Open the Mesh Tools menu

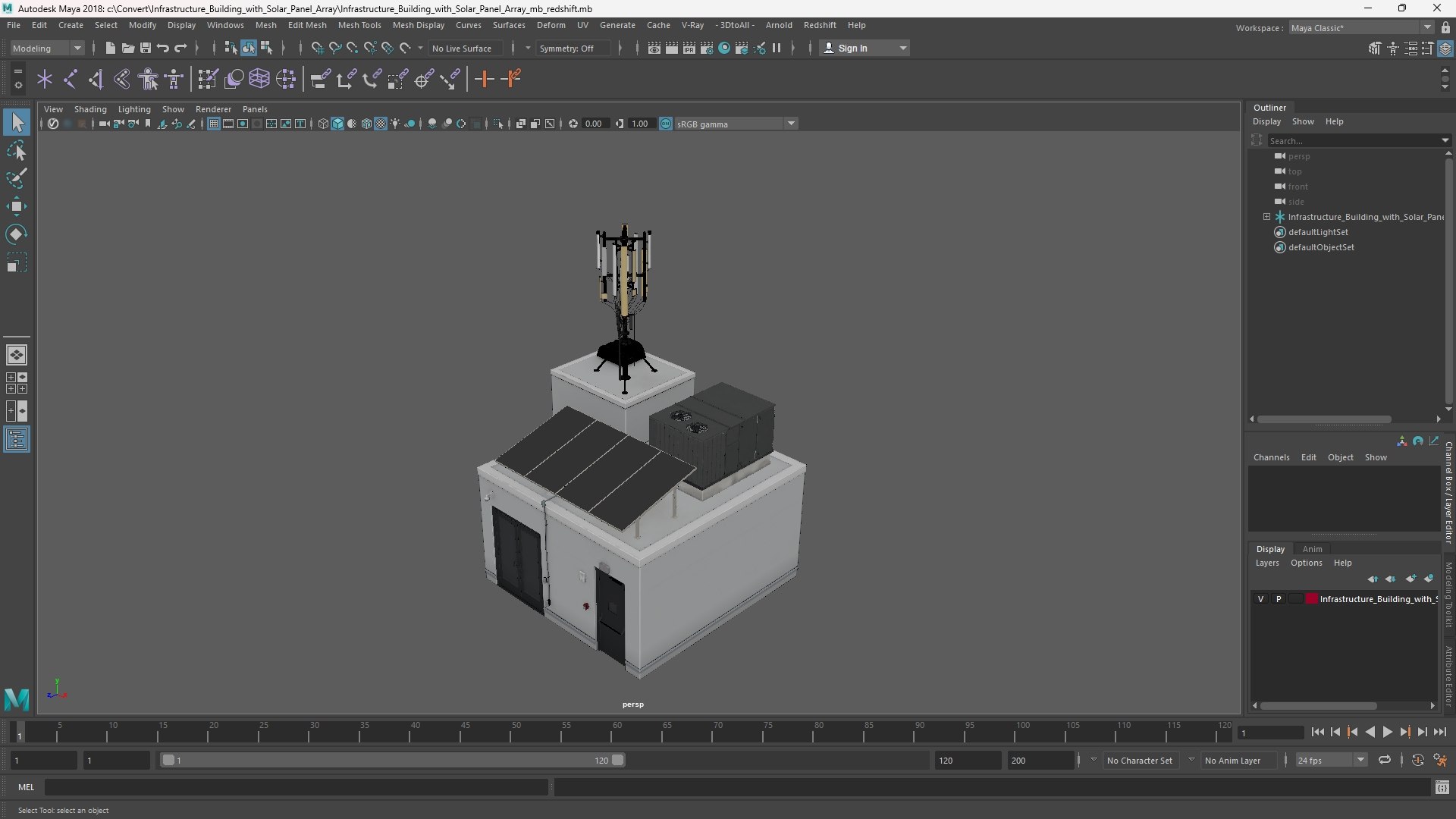click(x=359, y=25)
